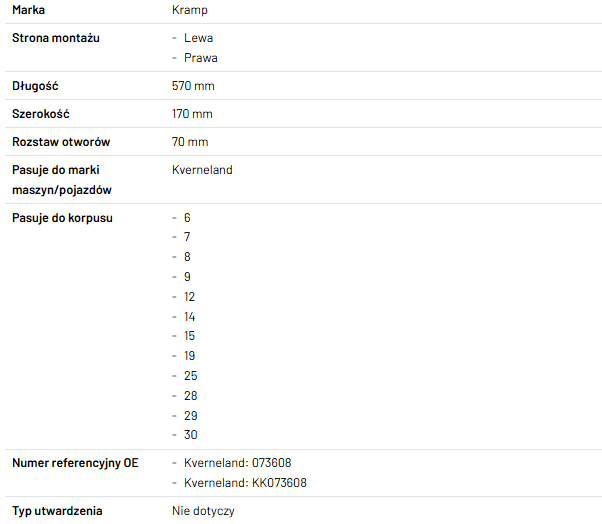The width and height of the screenshot is (602, 524).
Task: Select body number 6 in list
Action: [x=187, y=218]
